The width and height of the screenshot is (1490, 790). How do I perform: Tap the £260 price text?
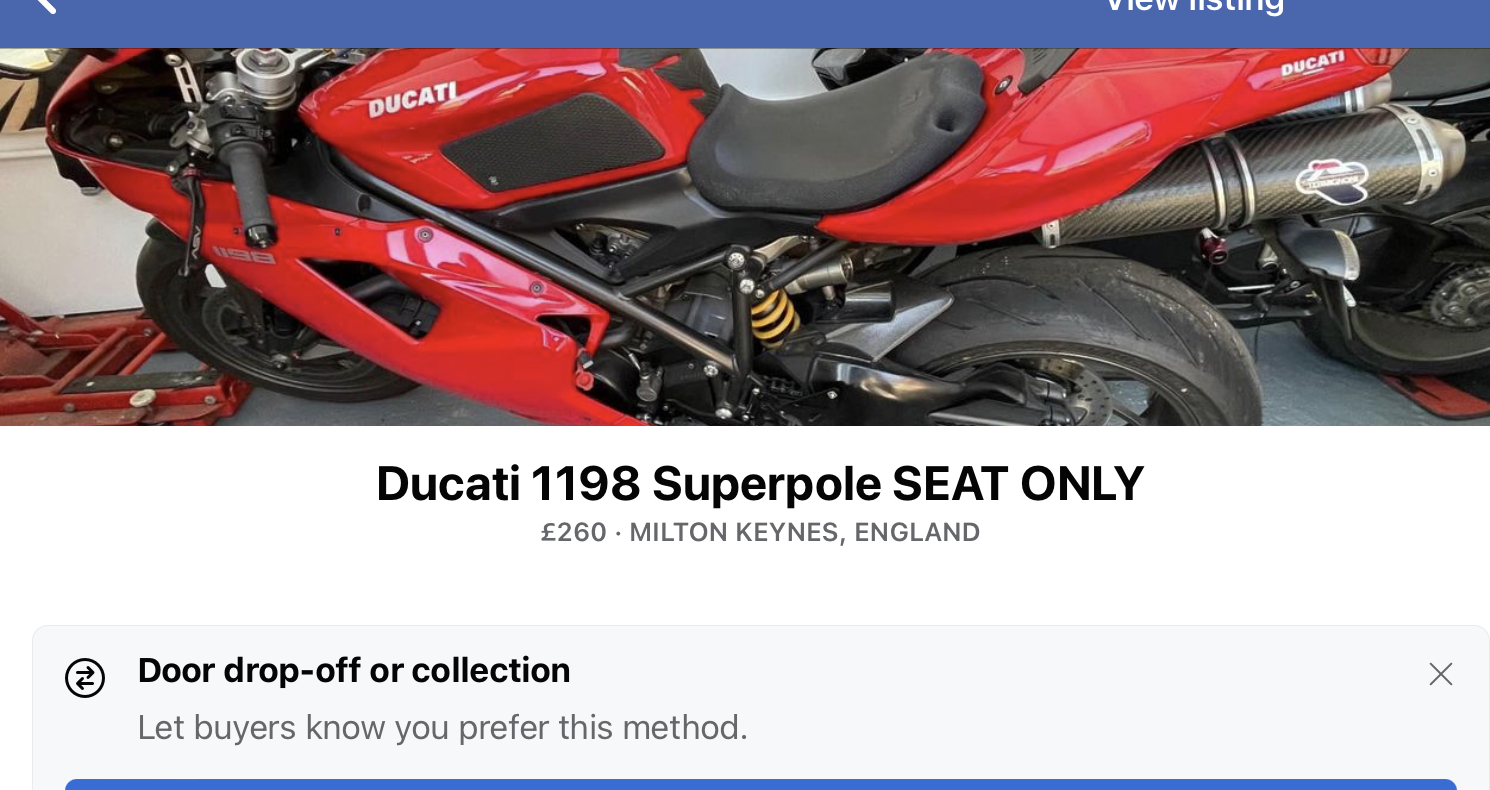click(x=573, y=532)
